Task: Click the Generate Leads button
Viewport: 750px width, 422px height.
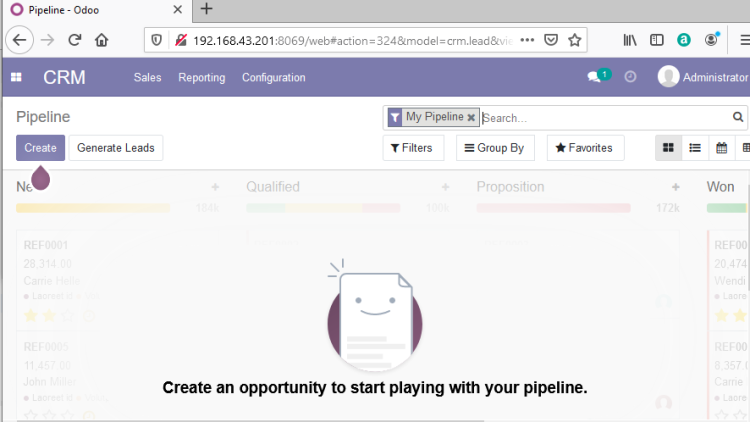Action: point(116,148)
